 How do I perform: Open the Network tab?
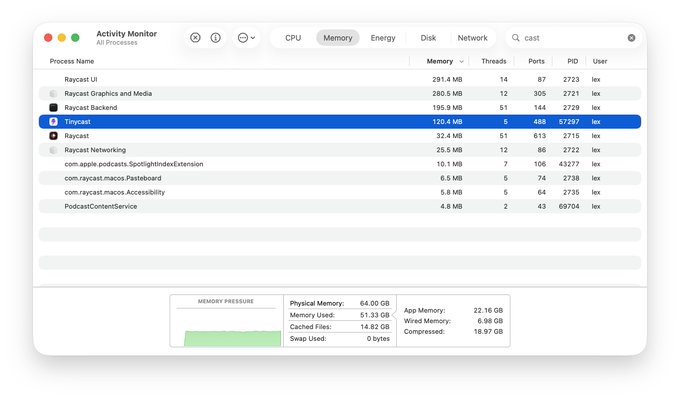point(472,38)
